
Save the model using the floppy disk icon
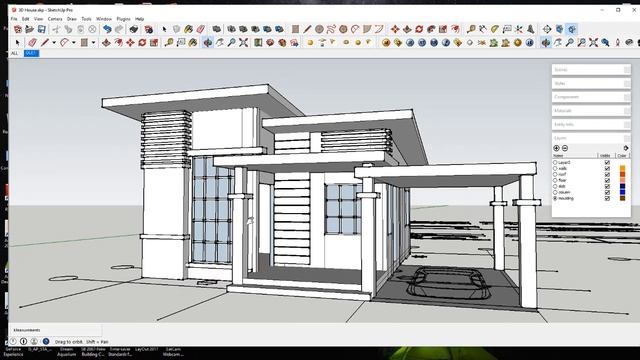coord(42,29)
